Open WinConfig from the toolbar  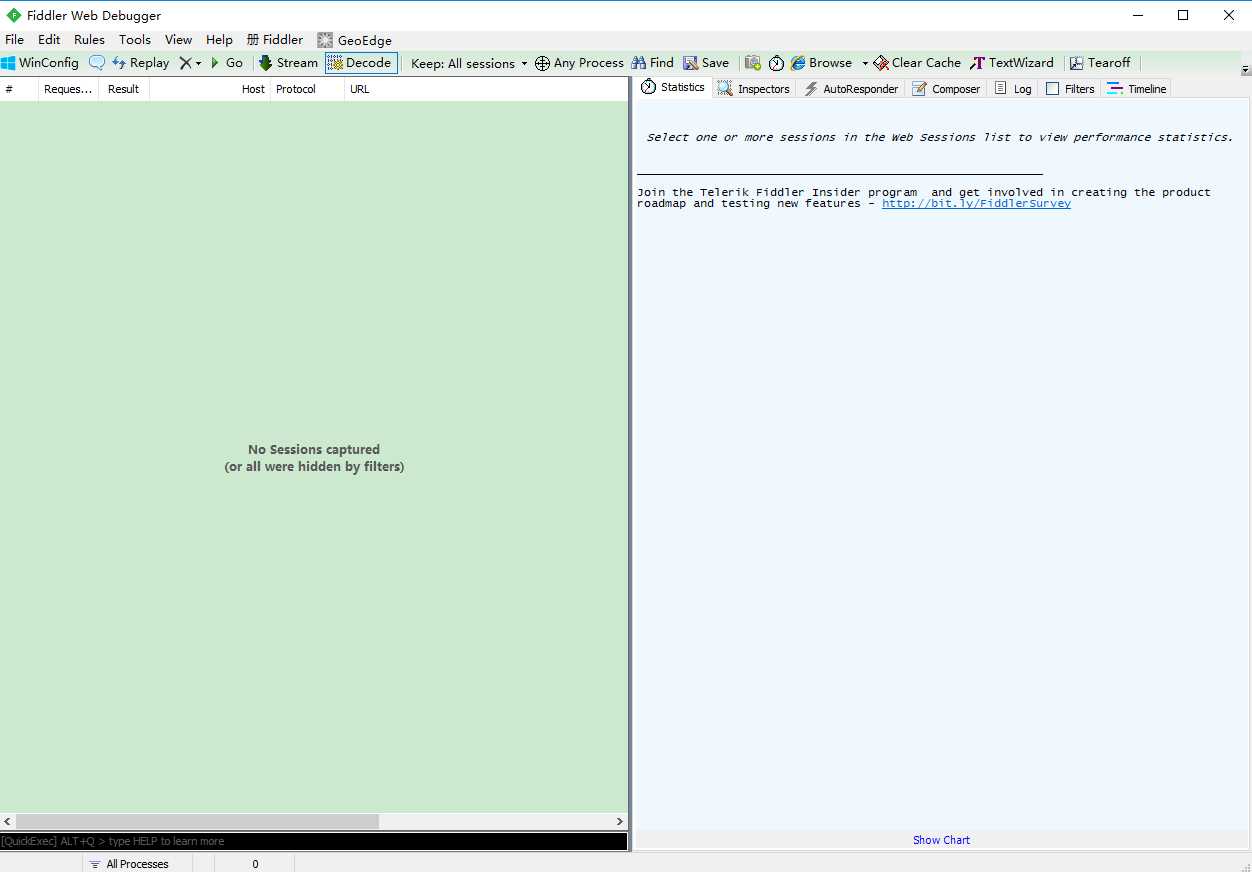(x=40, y=62)
